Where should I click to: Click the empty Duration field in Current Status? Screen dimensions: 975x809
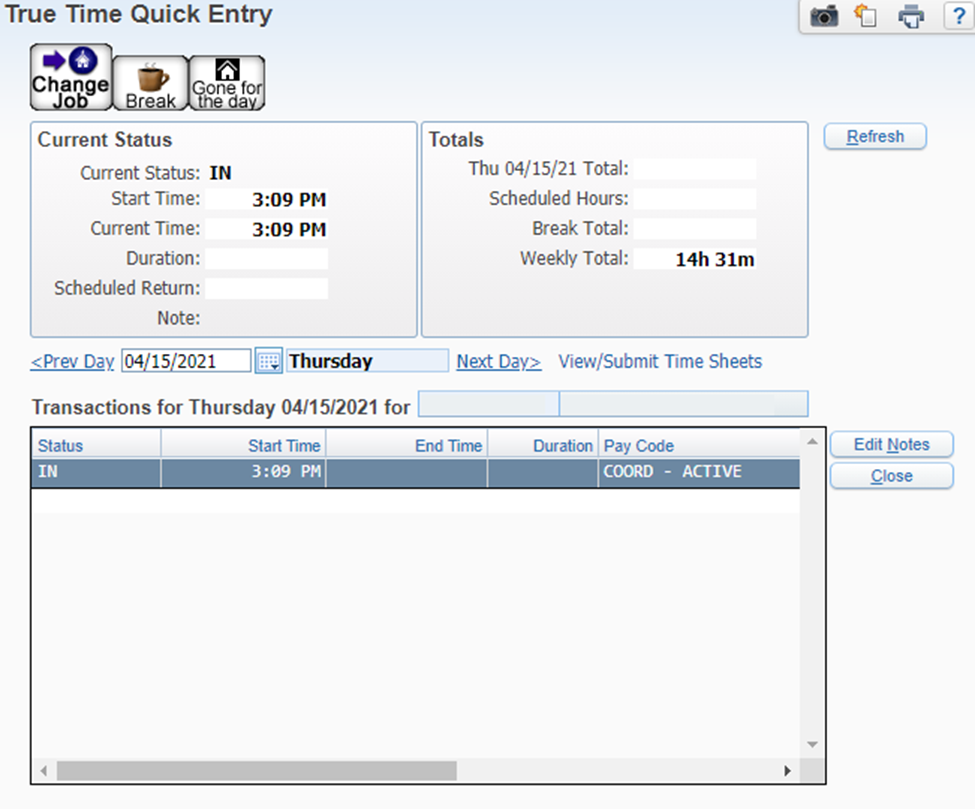pos(266,259)
